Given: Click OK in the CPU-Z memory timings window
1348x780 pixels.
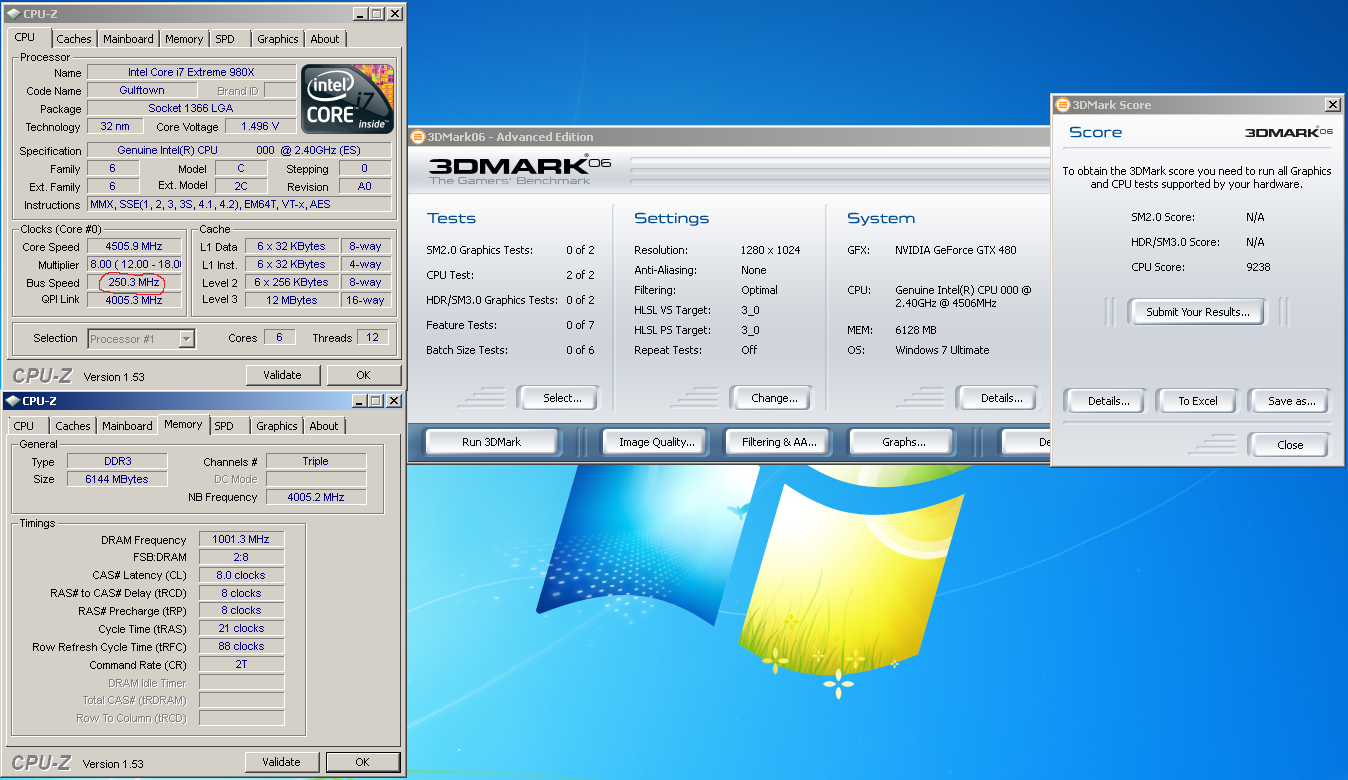Looking at the screenshot, I should pyautogui.click(x=362, y=762).
